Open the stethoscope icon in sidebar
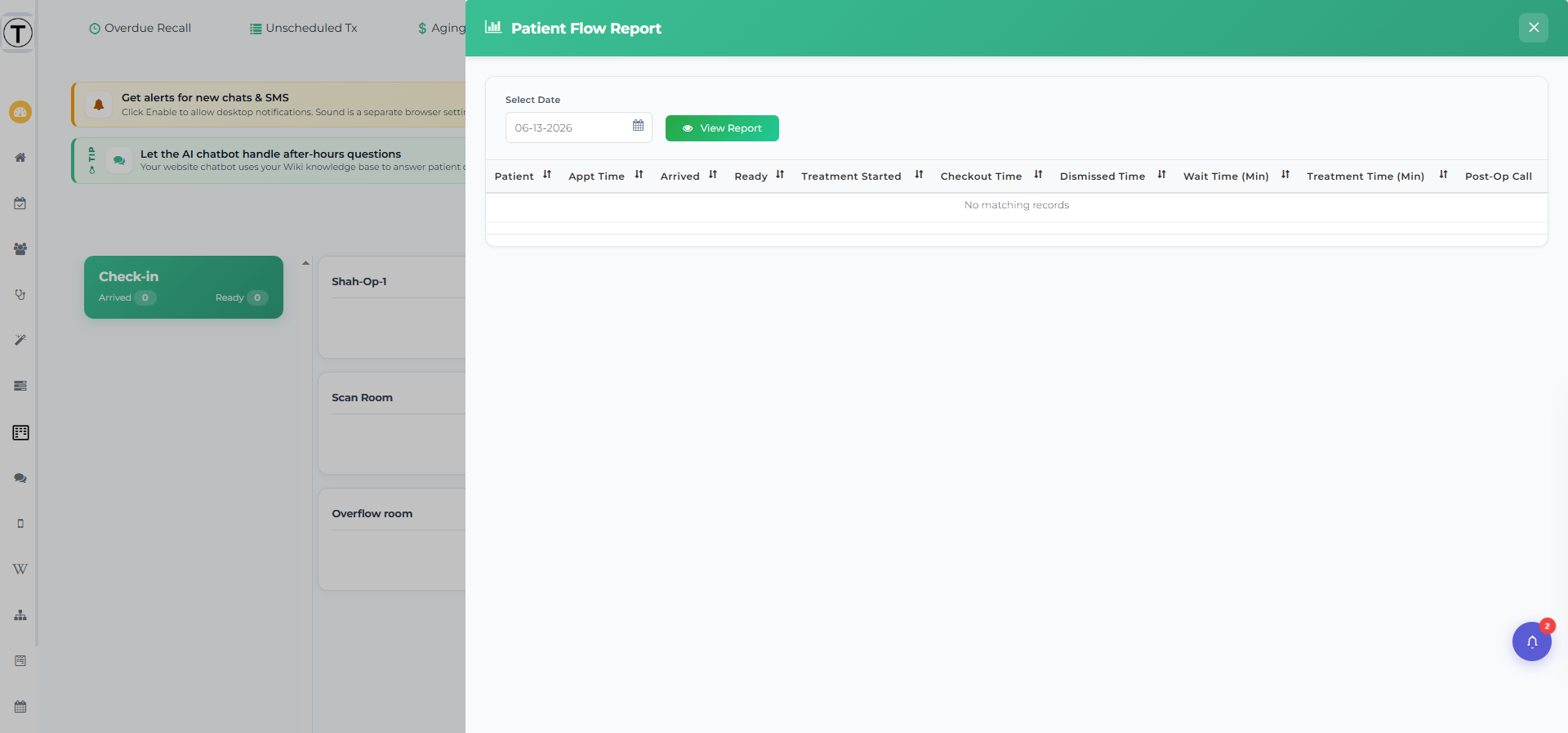 click(20, 294)
